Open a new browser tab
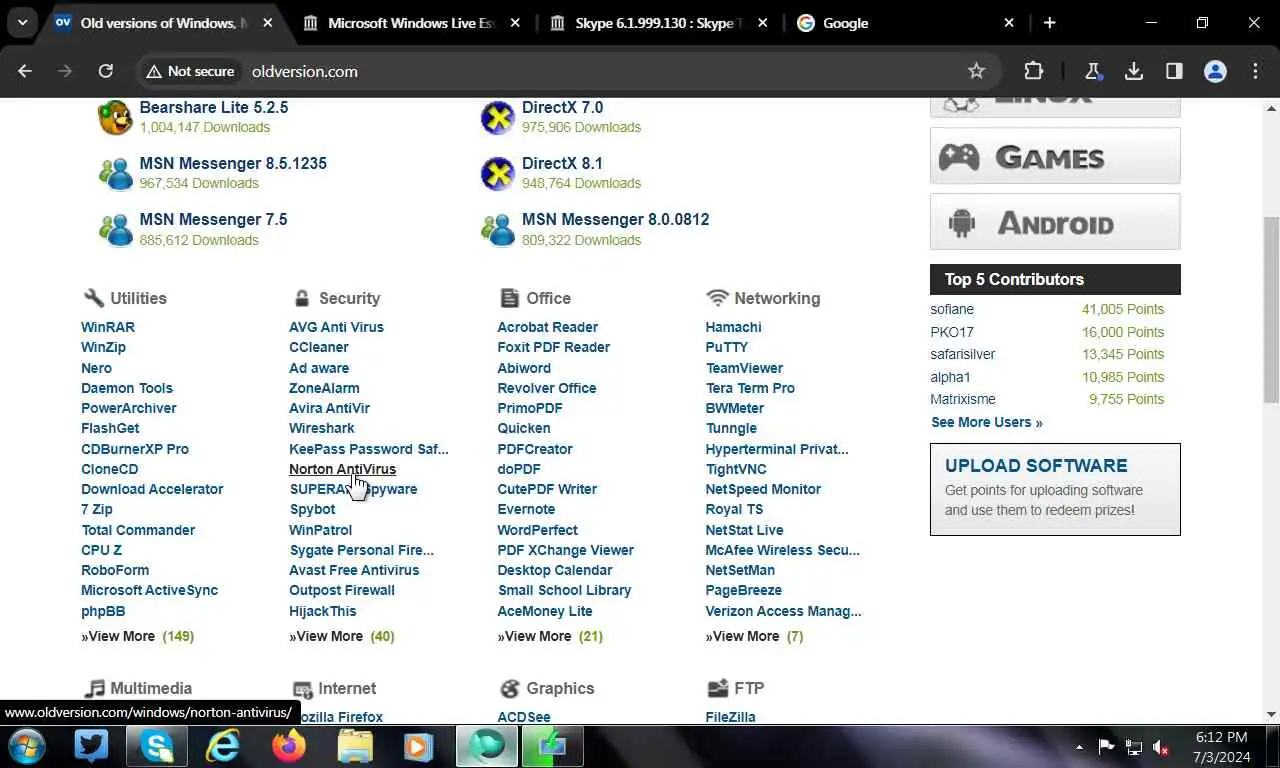Screen dimensions: 1280x768 (x=1049, y=23)
